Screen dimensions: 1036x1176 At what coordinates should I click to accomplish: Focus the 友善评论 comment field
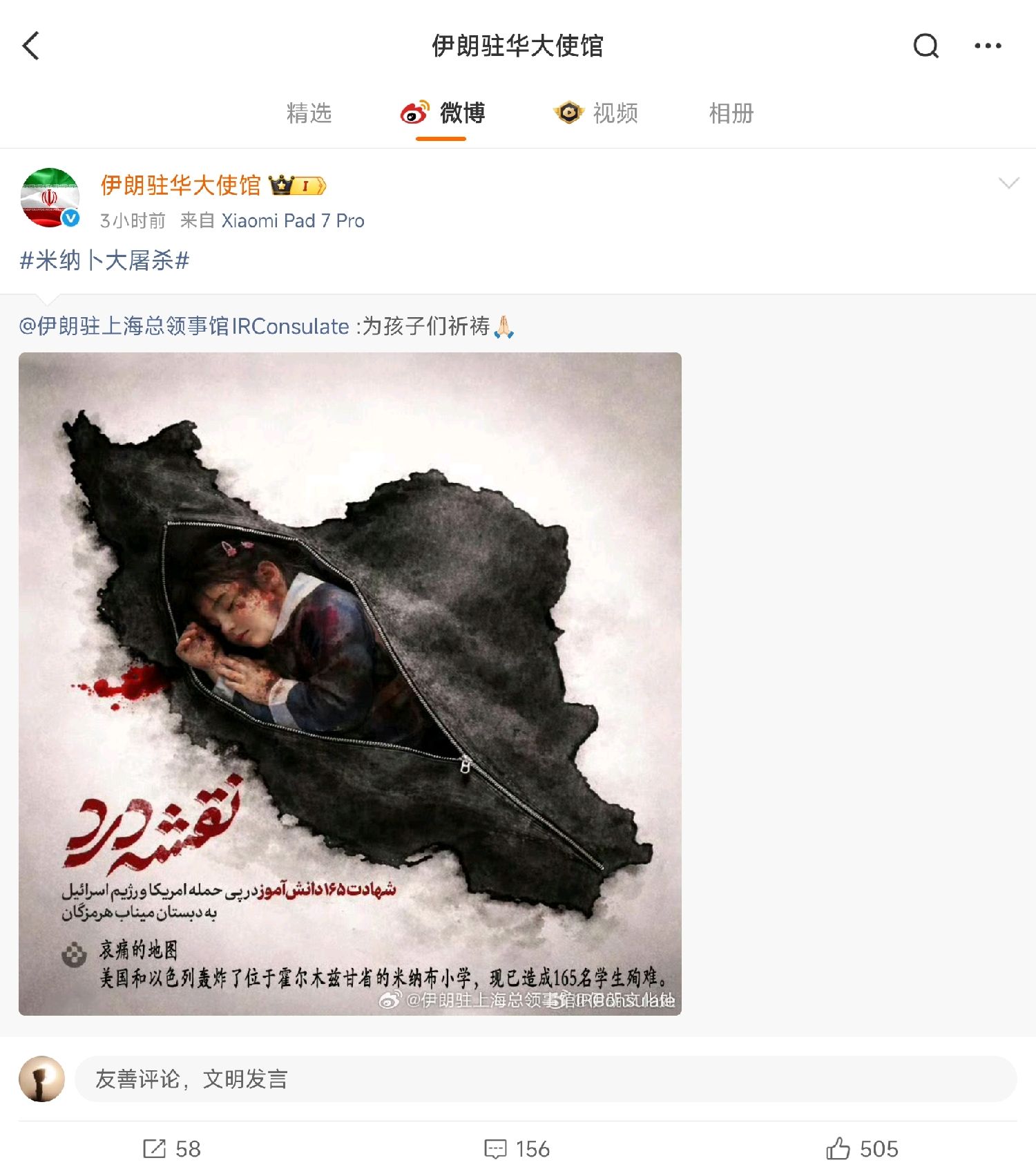(546, 1079)
